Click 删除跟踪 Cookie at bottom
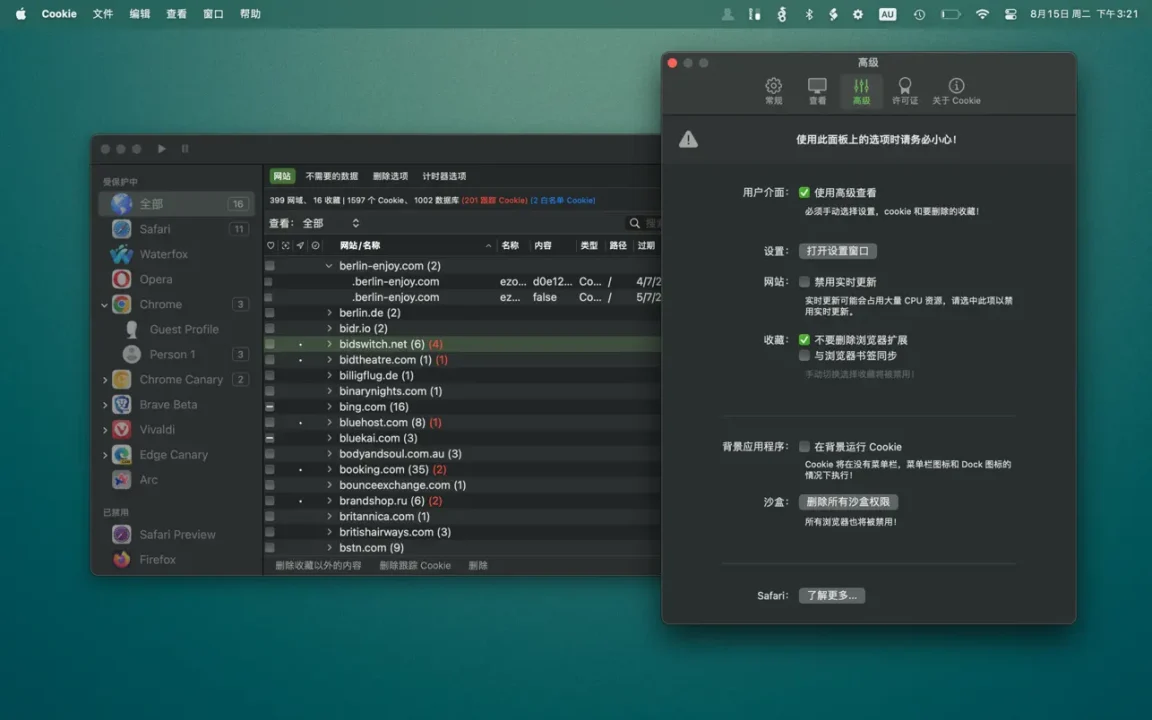 click(x=415, y=566)
